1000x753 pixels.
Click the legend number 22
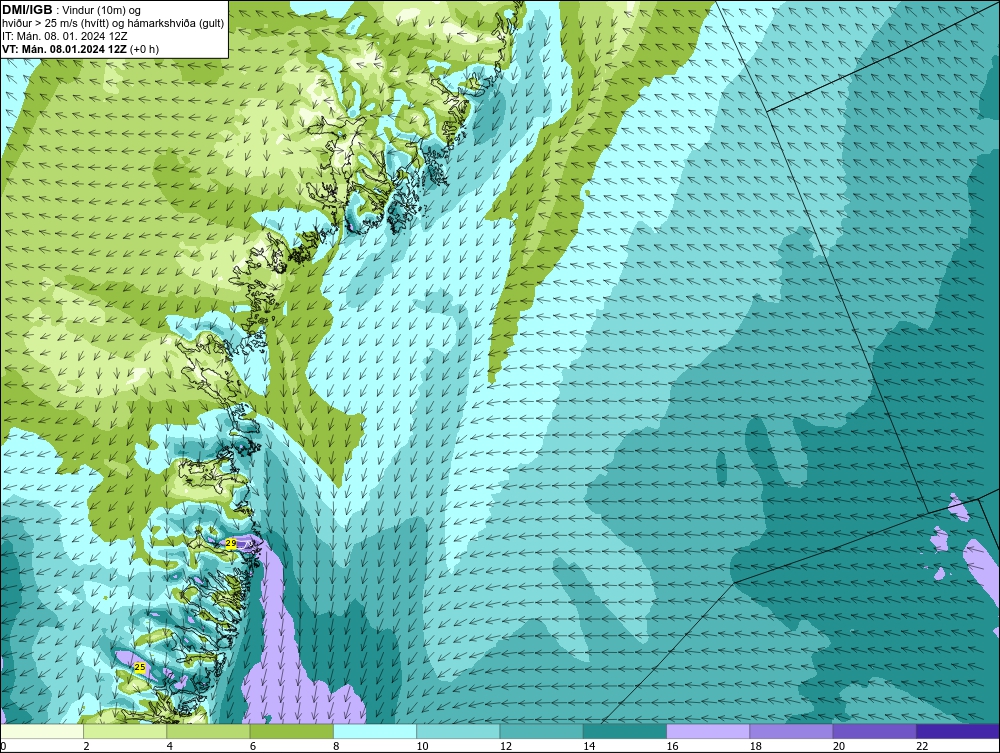(922, 746)
